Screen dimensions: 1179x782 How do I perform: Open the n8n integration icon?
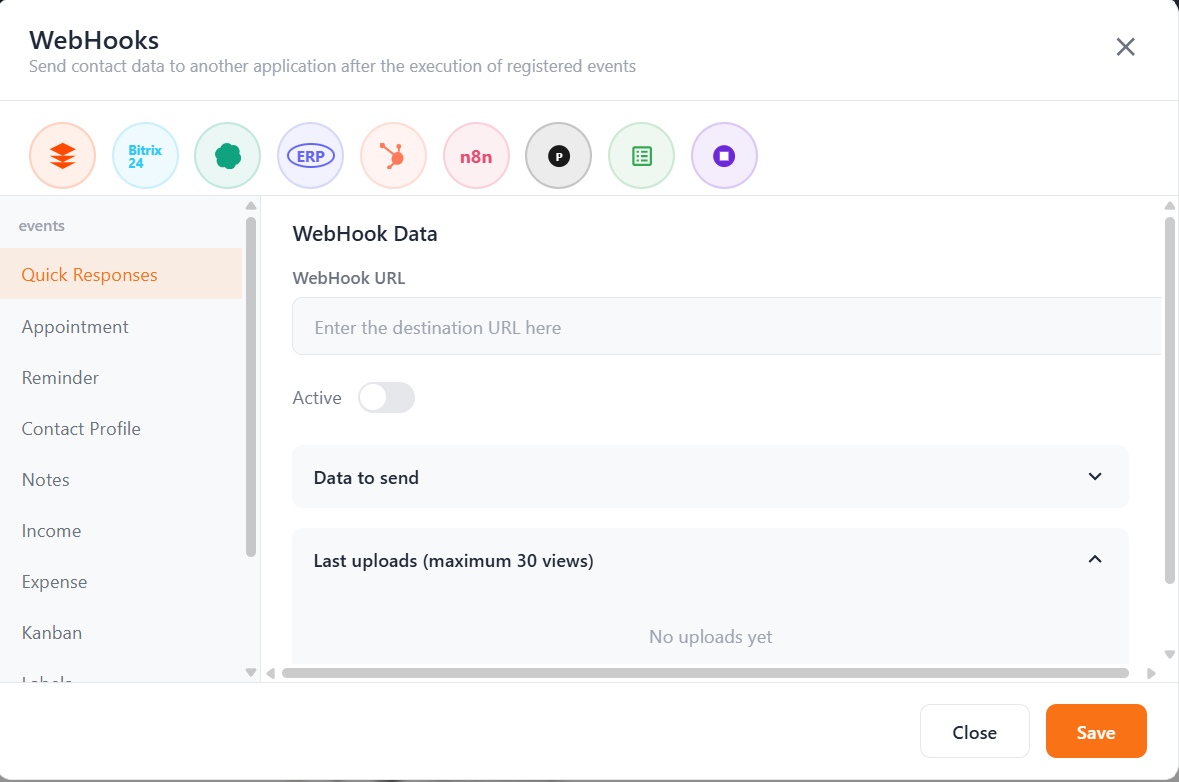[x=476, y=155]
